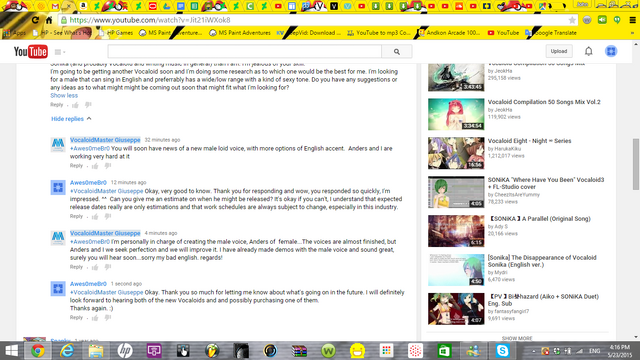Image resolution: width=640 pixels, height=360 pixels.
Task: Open SONIKA Where Have You Been thumbnail
Action: [x=456, y=192]
